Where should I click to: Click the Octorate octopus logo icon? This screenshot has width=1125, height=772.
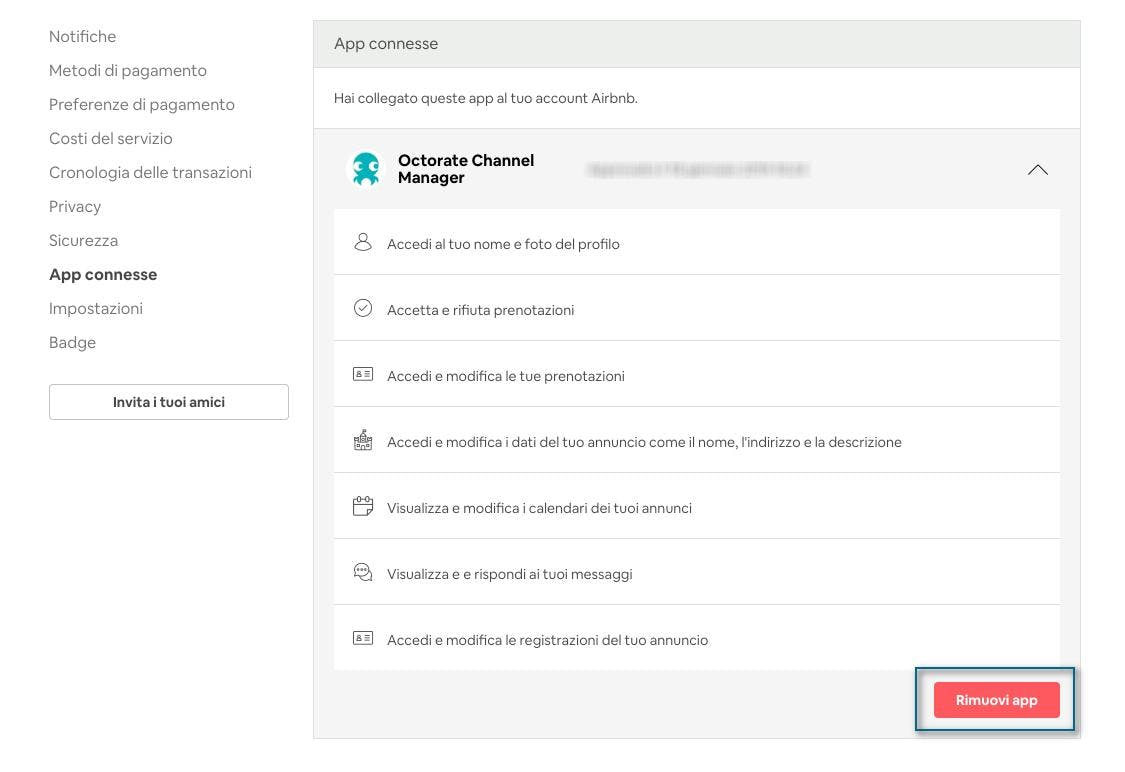(366, 169)
